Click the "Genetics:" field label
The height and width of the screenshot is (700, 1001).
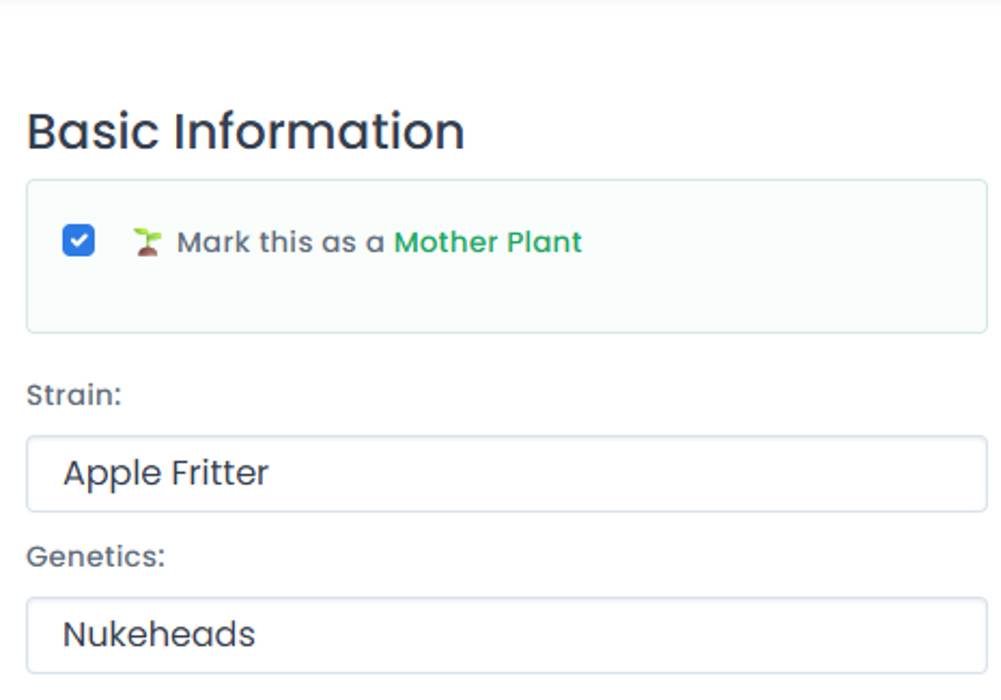[95, 556]
